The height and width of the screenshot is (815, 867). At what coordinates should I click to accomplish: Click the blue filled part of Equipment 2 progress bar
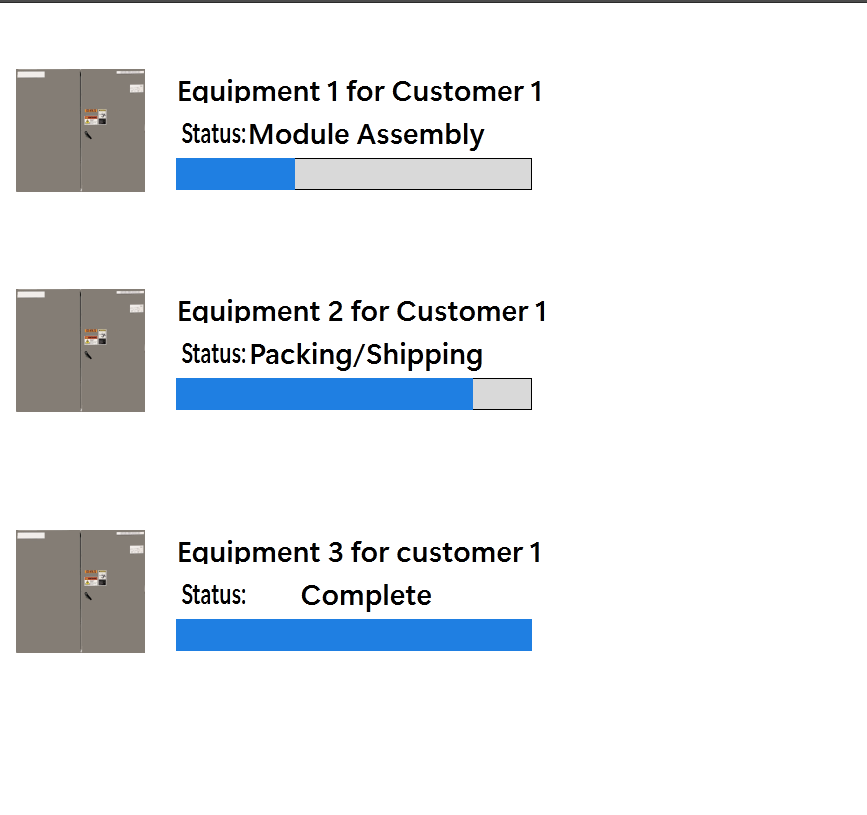[x=324, y=394]
